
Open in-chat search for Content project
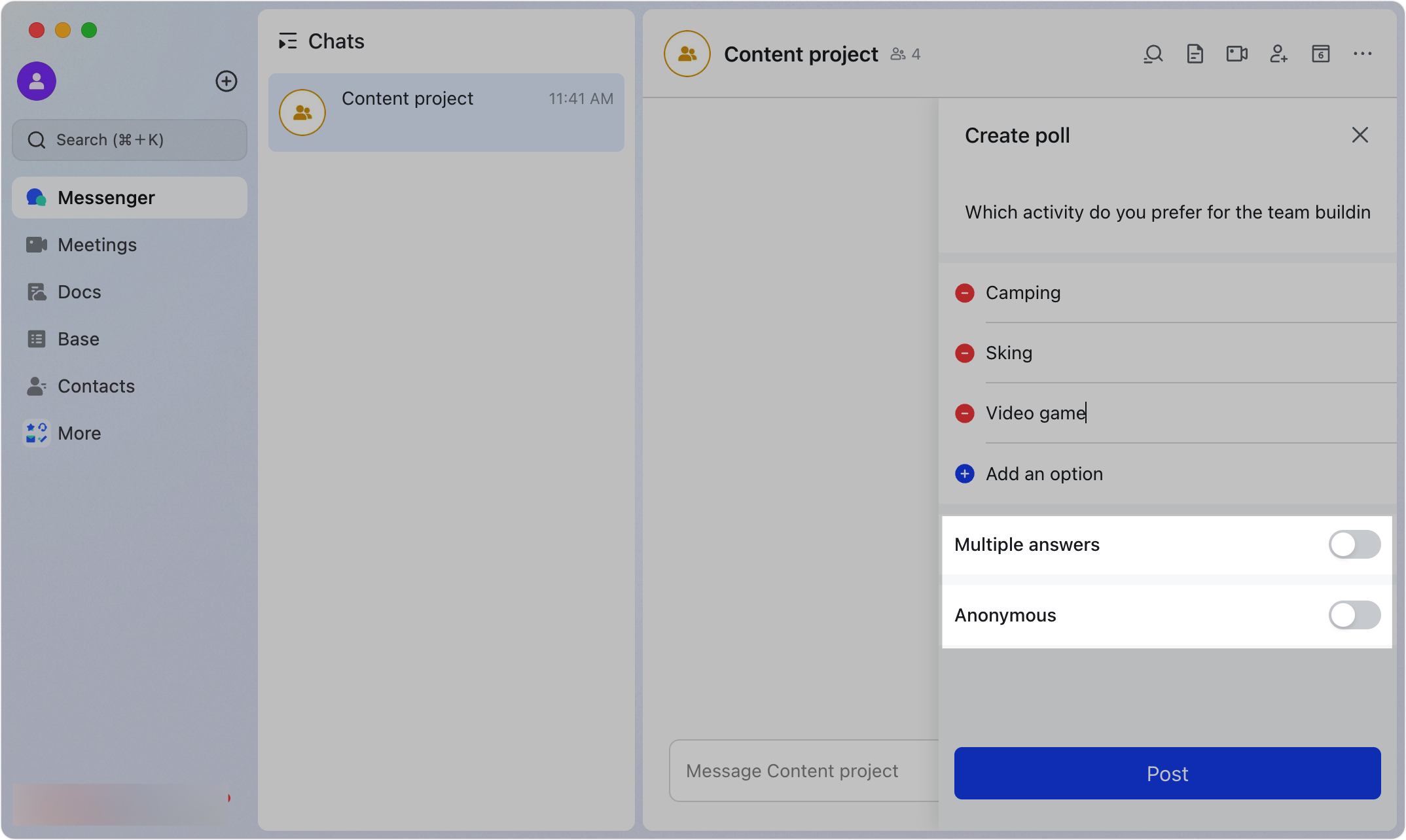(1153, 54)
